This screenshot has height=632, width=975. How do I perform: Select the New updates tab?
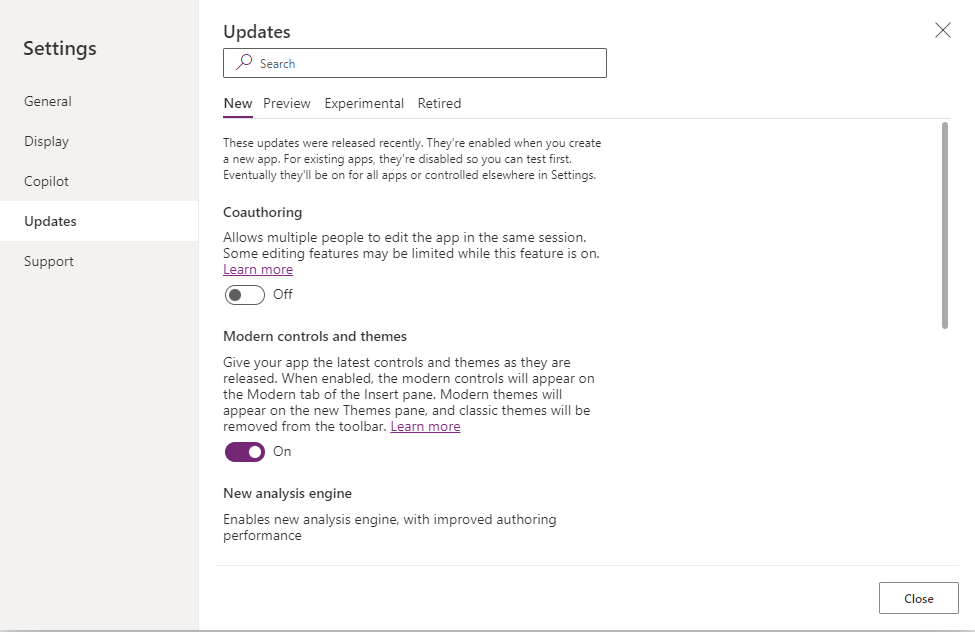point(237,103)
